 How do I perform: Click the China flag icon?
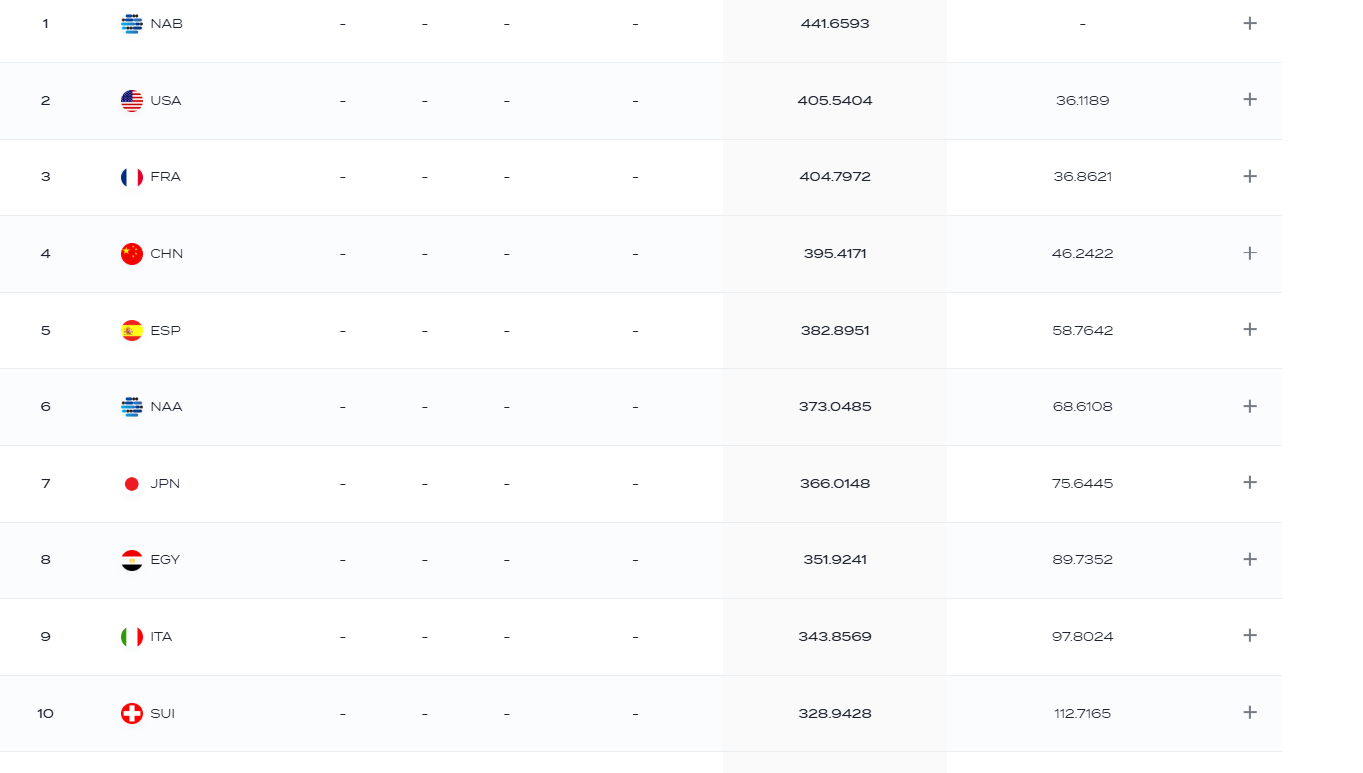point(132,253)
